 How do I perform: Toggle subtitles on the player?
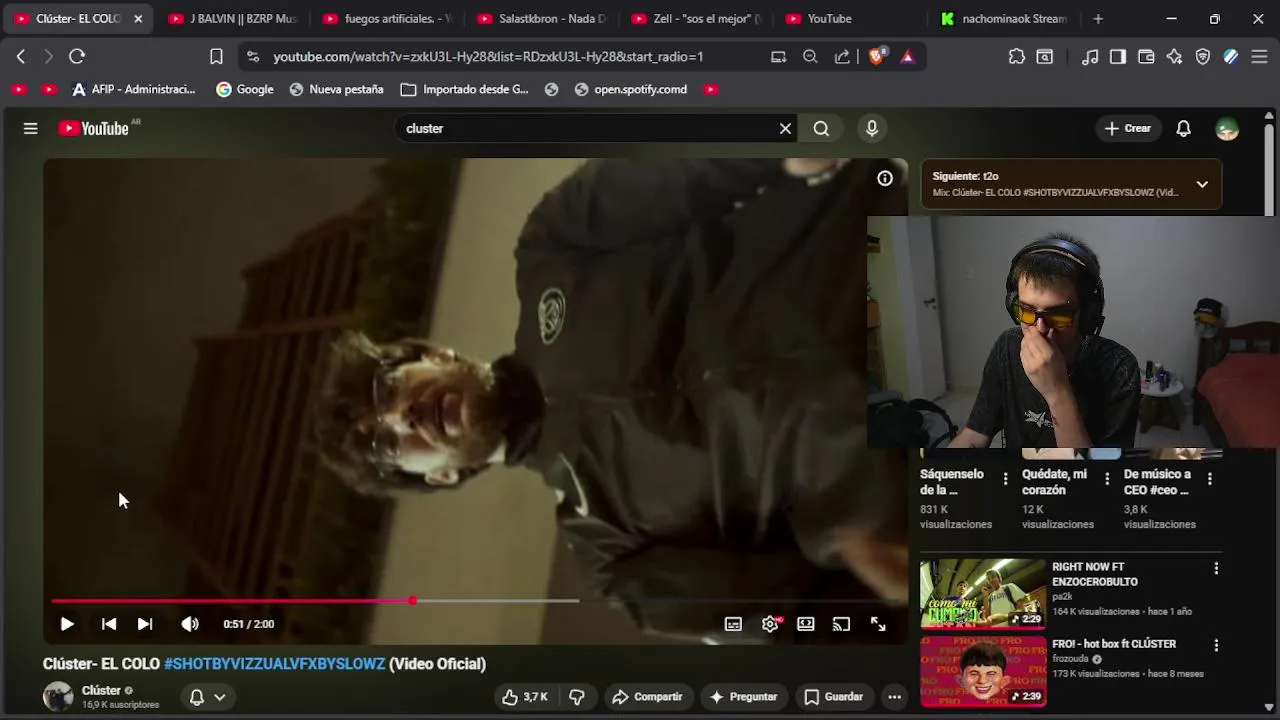(733, 624)
